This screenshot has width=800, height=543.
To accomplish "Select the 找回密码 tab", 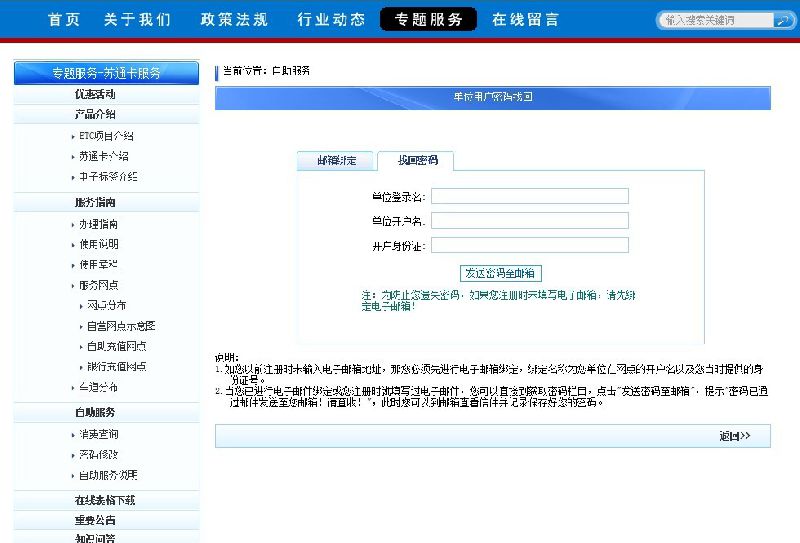I will 417,160.
